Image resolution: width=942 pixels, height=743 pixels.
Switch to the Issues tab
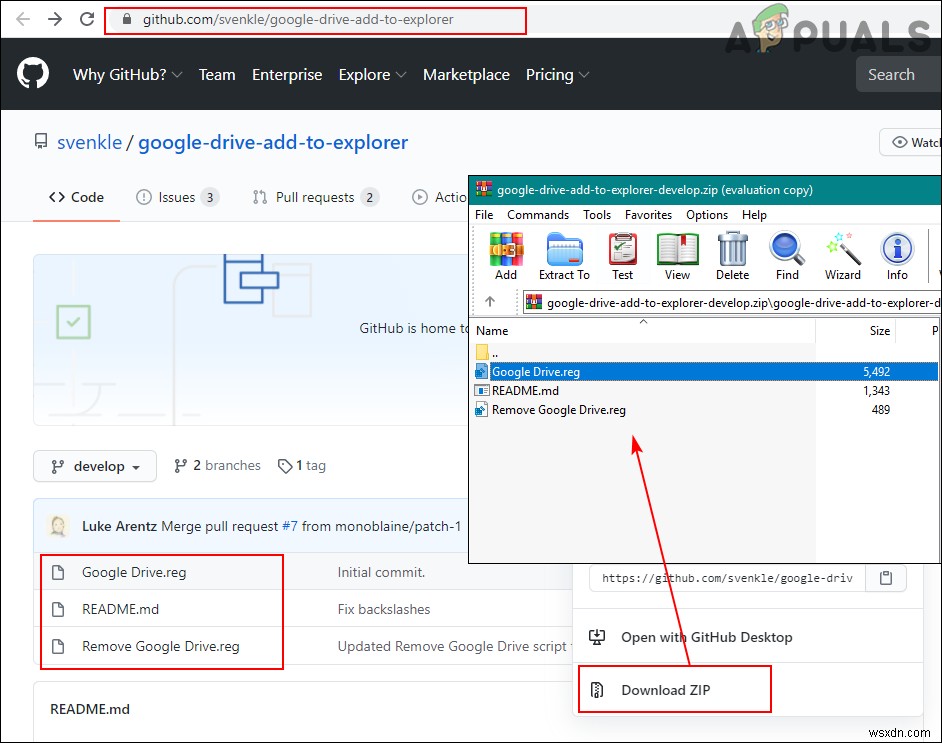[x=177, y=197]
